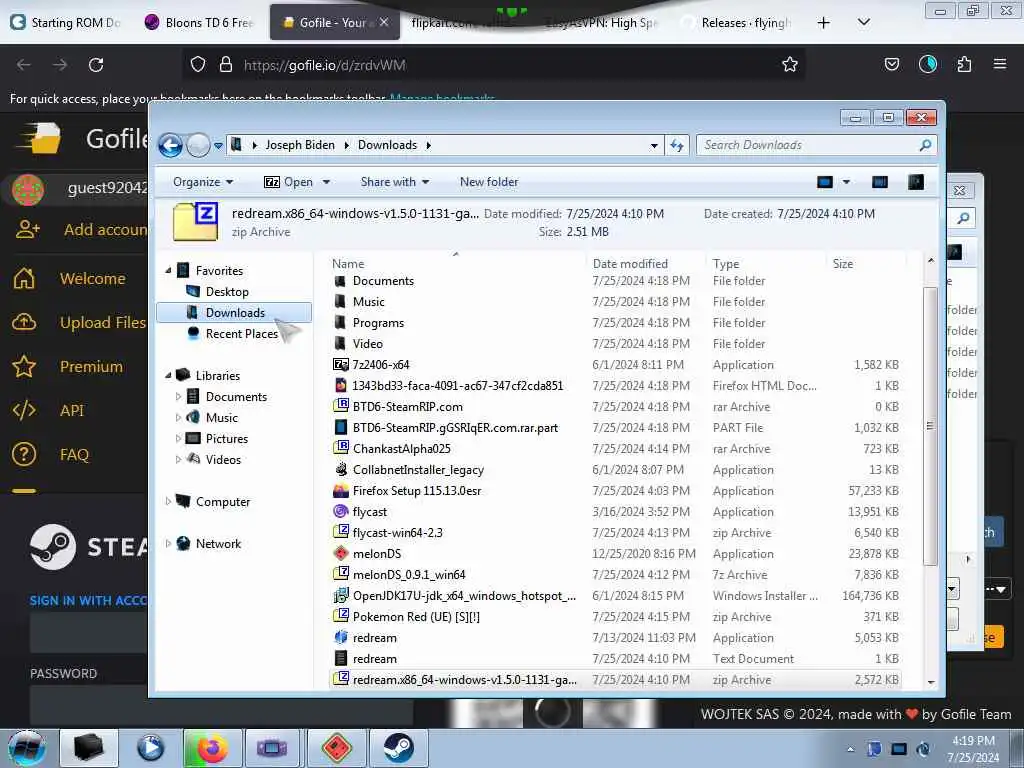
Task: Open the Organize menu
Action: pyautogui.click(x=202, y=182)
